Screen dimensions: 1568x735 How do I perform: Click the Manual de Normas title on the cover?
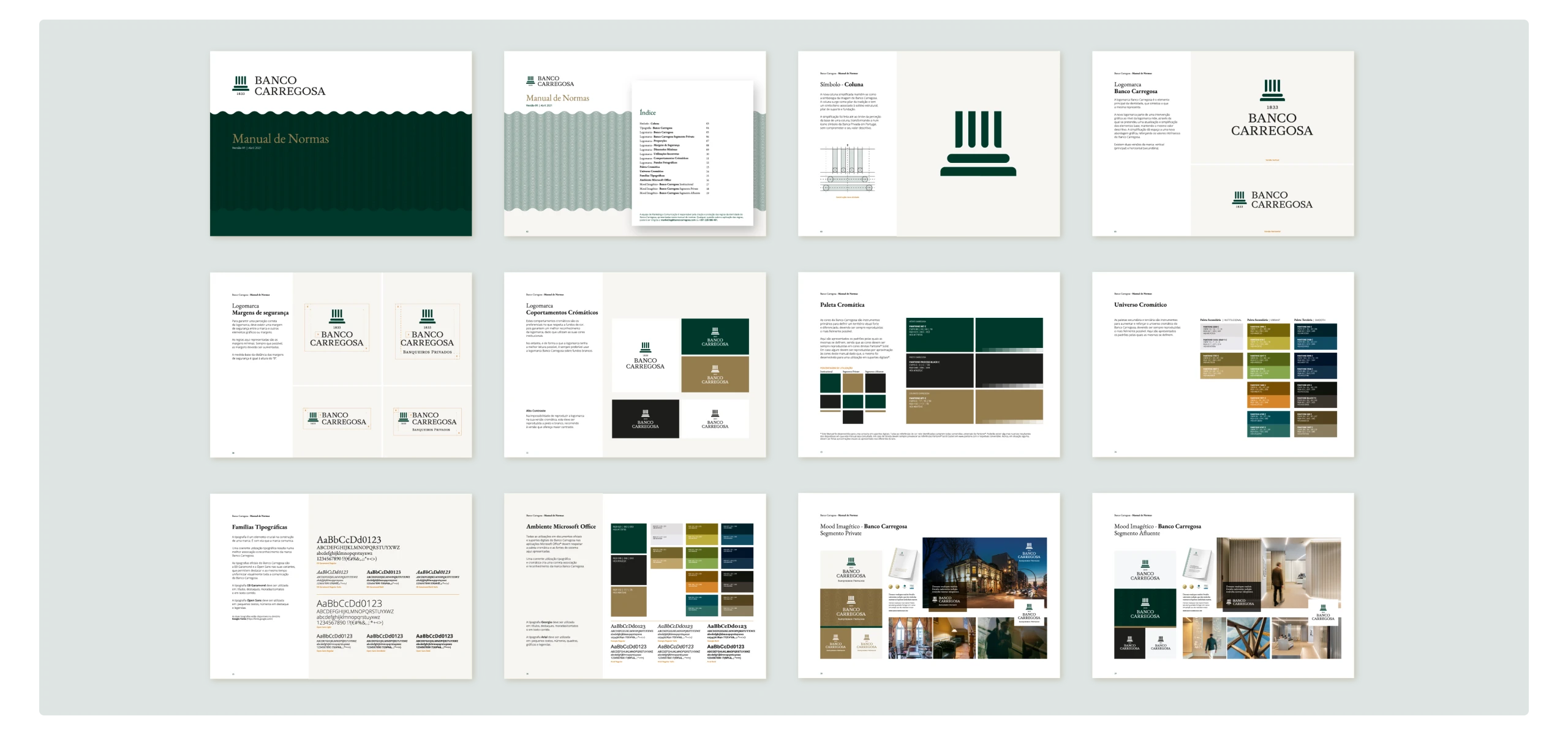coord(281,139)
